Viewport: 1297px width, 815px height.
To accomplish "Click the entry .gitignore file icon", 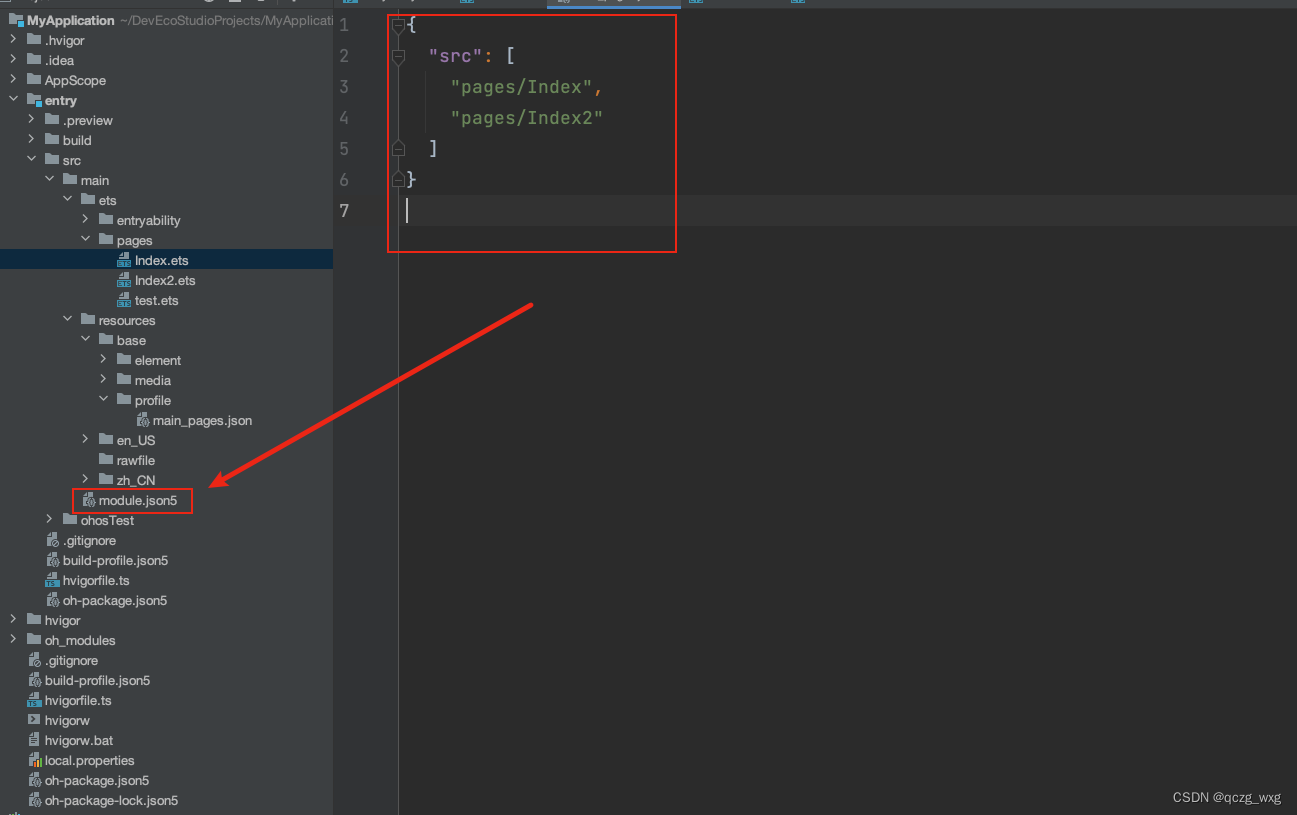I will [x=52, y=540].
